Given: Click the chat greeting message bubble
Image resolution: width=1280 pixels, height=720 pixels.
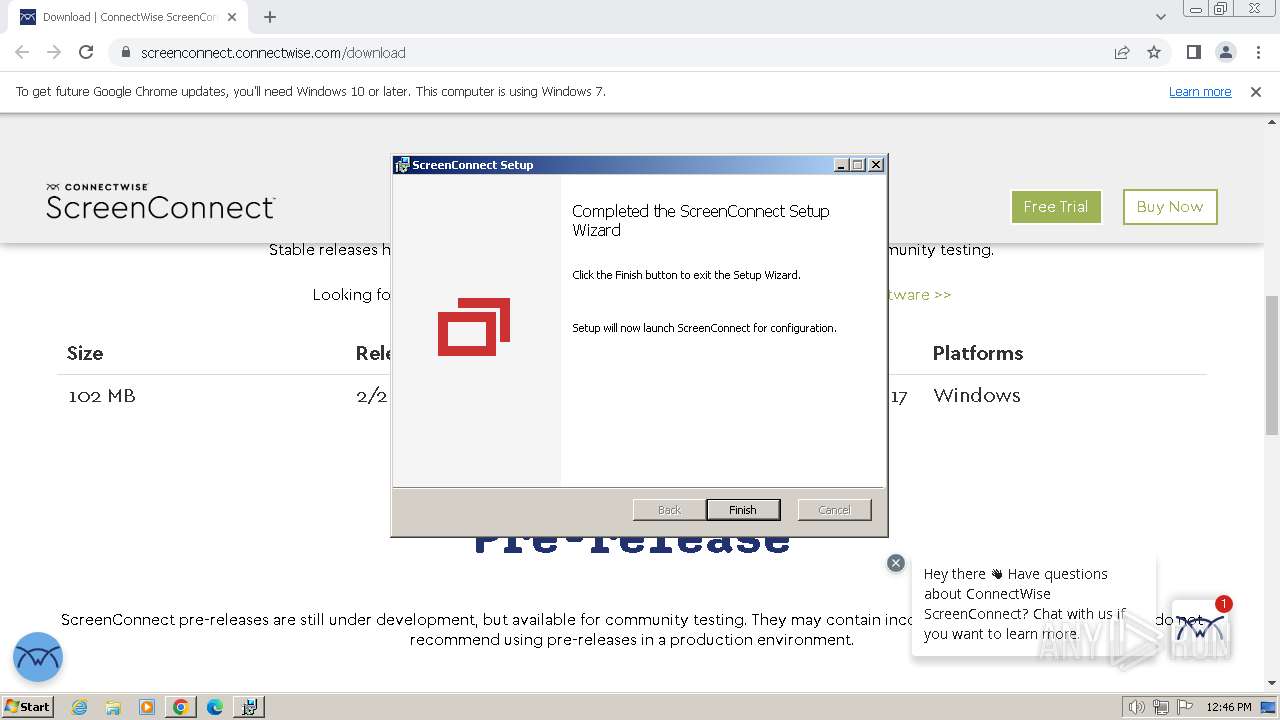Looking at the screenshot, I should [1032, 604].
